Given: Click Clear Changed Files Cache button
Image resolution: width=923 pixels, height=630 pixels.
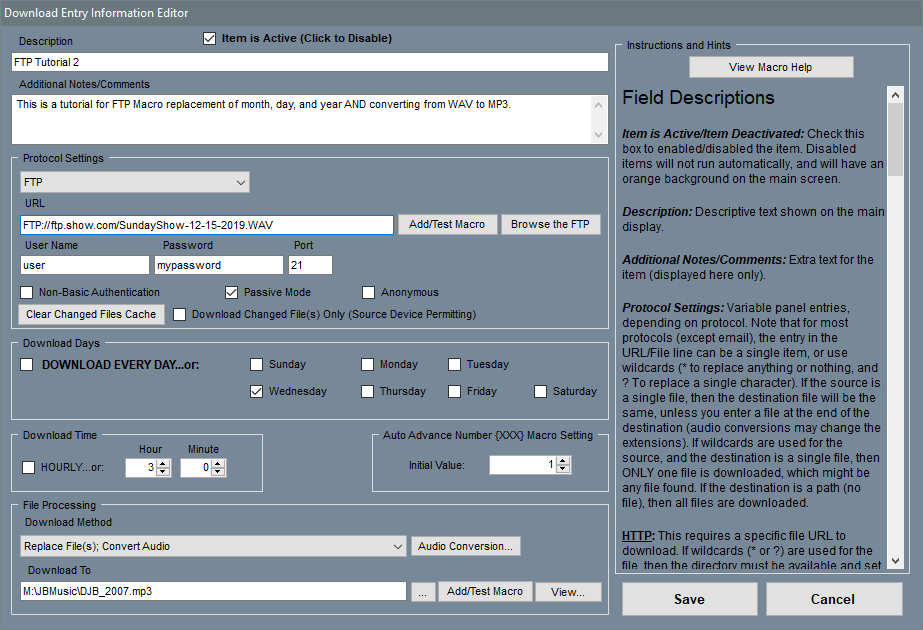Looking at the screenshot, I should (x=91, y=314).
